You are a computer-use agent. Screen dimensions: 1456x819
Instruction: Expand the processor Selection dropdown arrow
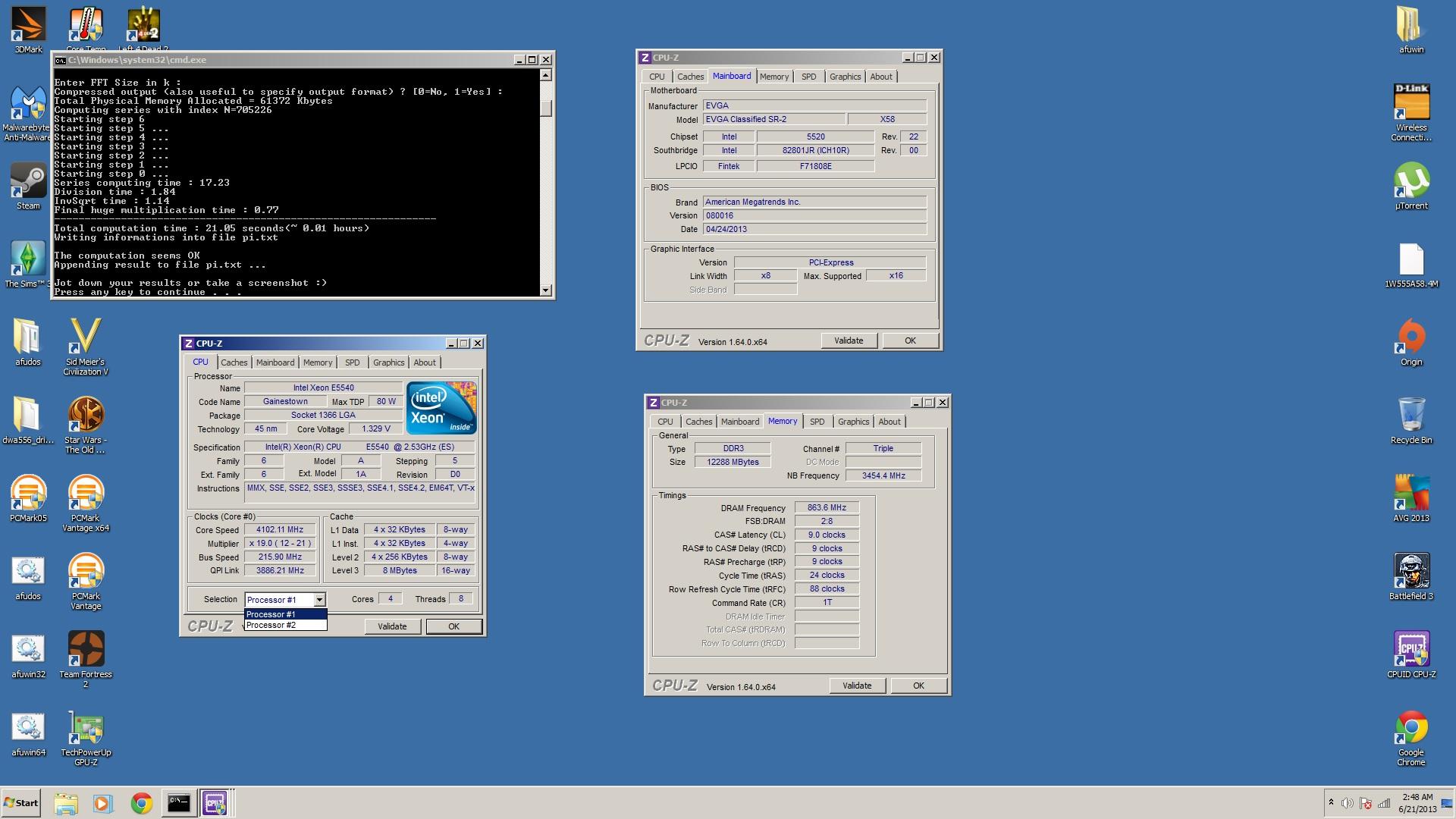[x=319, y=600]
